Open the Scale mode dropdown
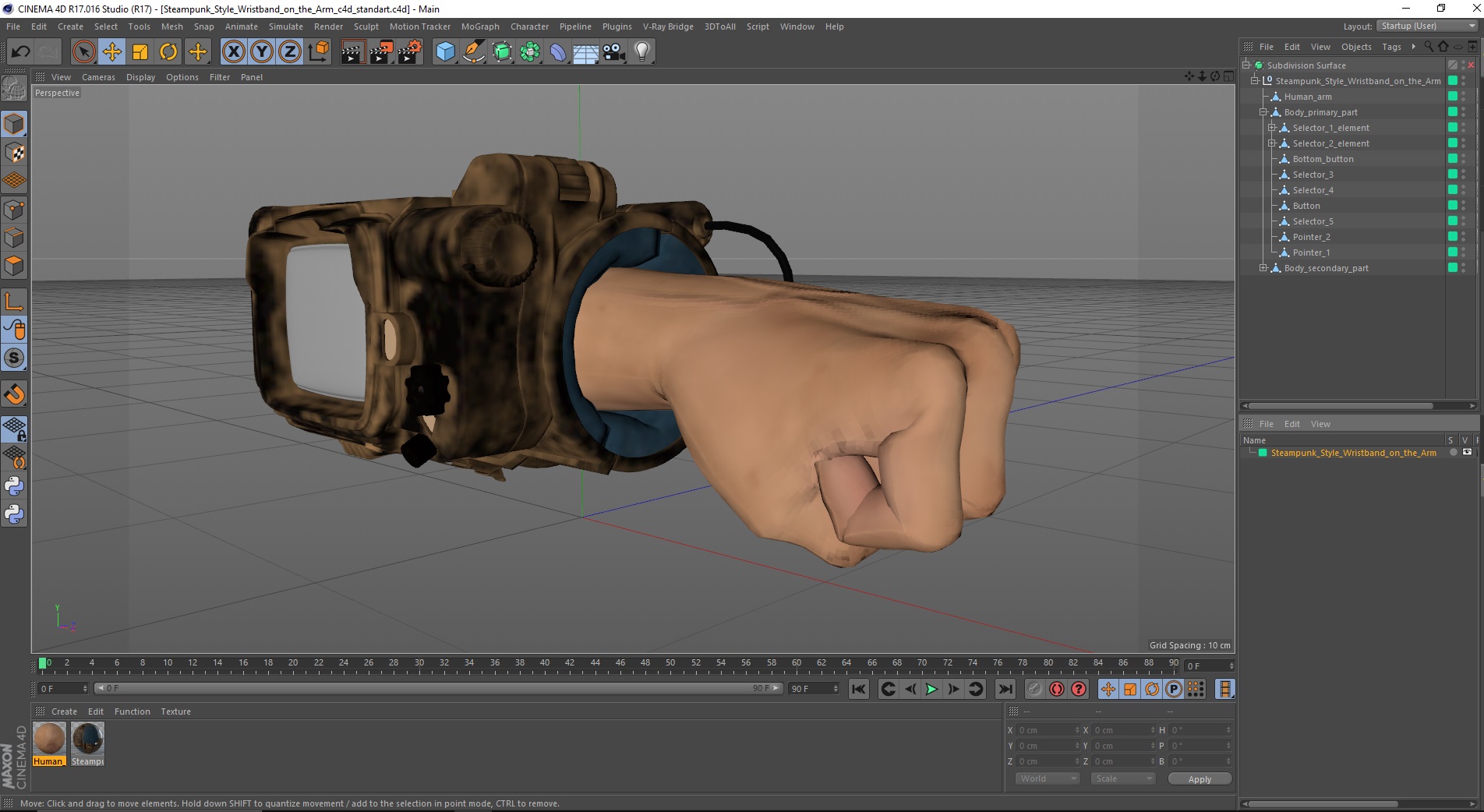 click(1122, 778)
